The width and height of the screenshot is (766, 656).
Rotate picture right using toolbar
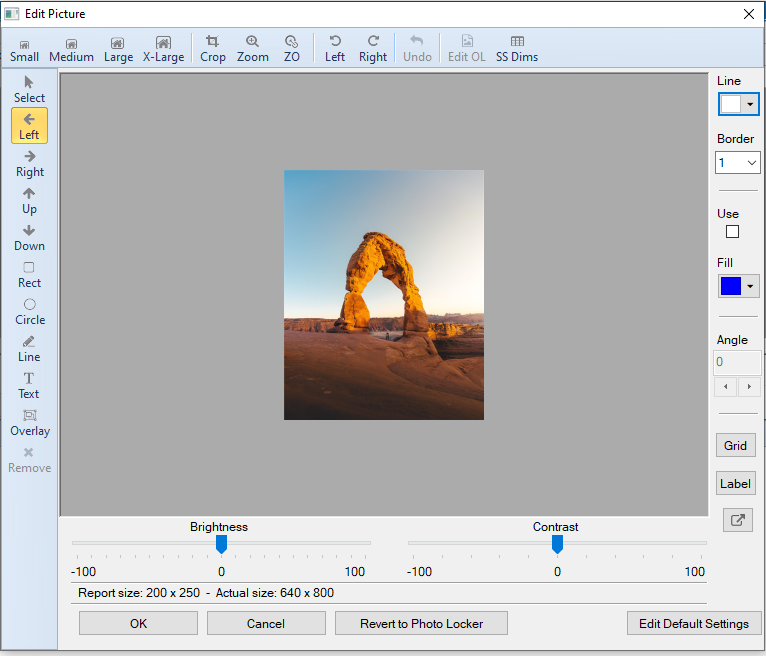click(x=373, y=49)
